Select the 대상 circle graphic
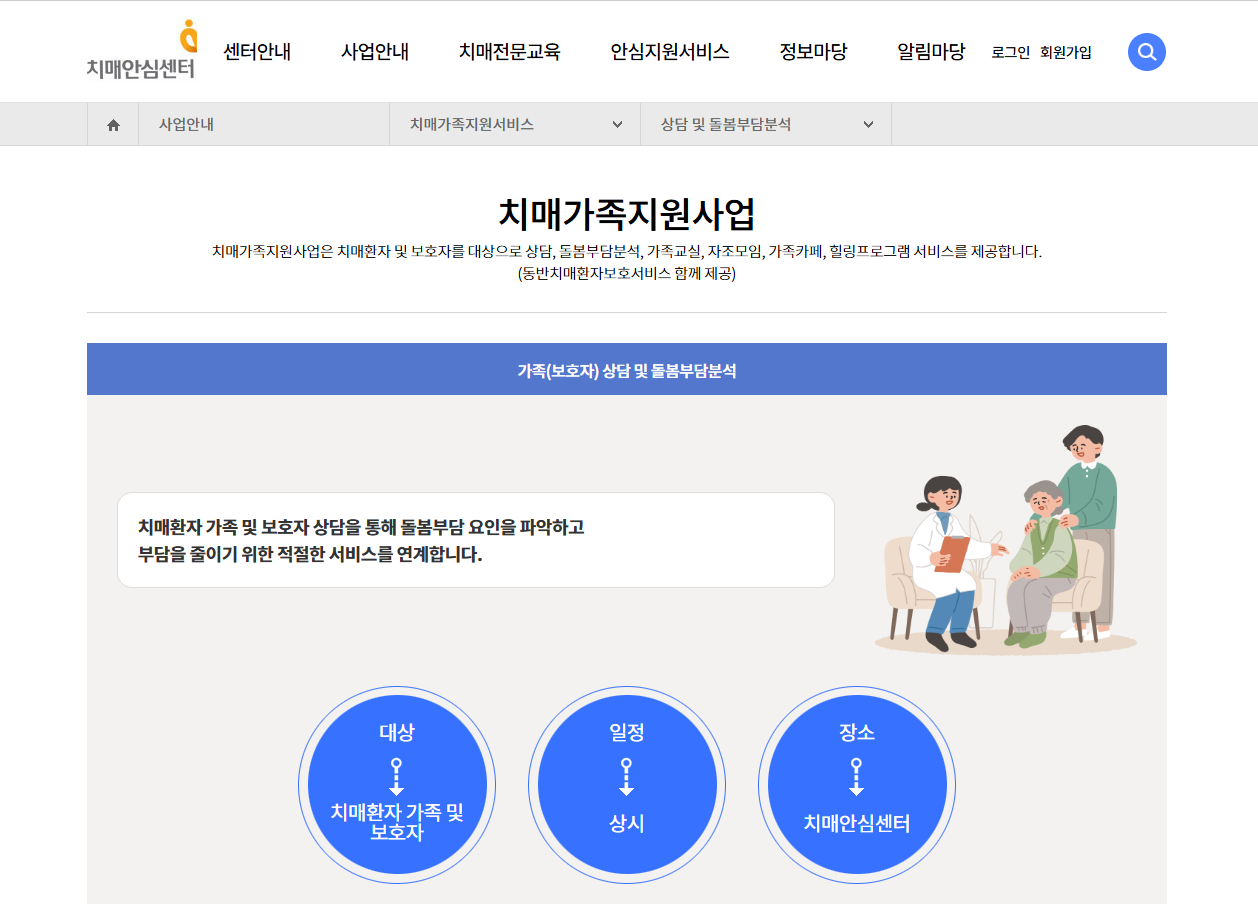Image resolution: width=1258 pixels, height=904 pixels. (x=396, y=785)
